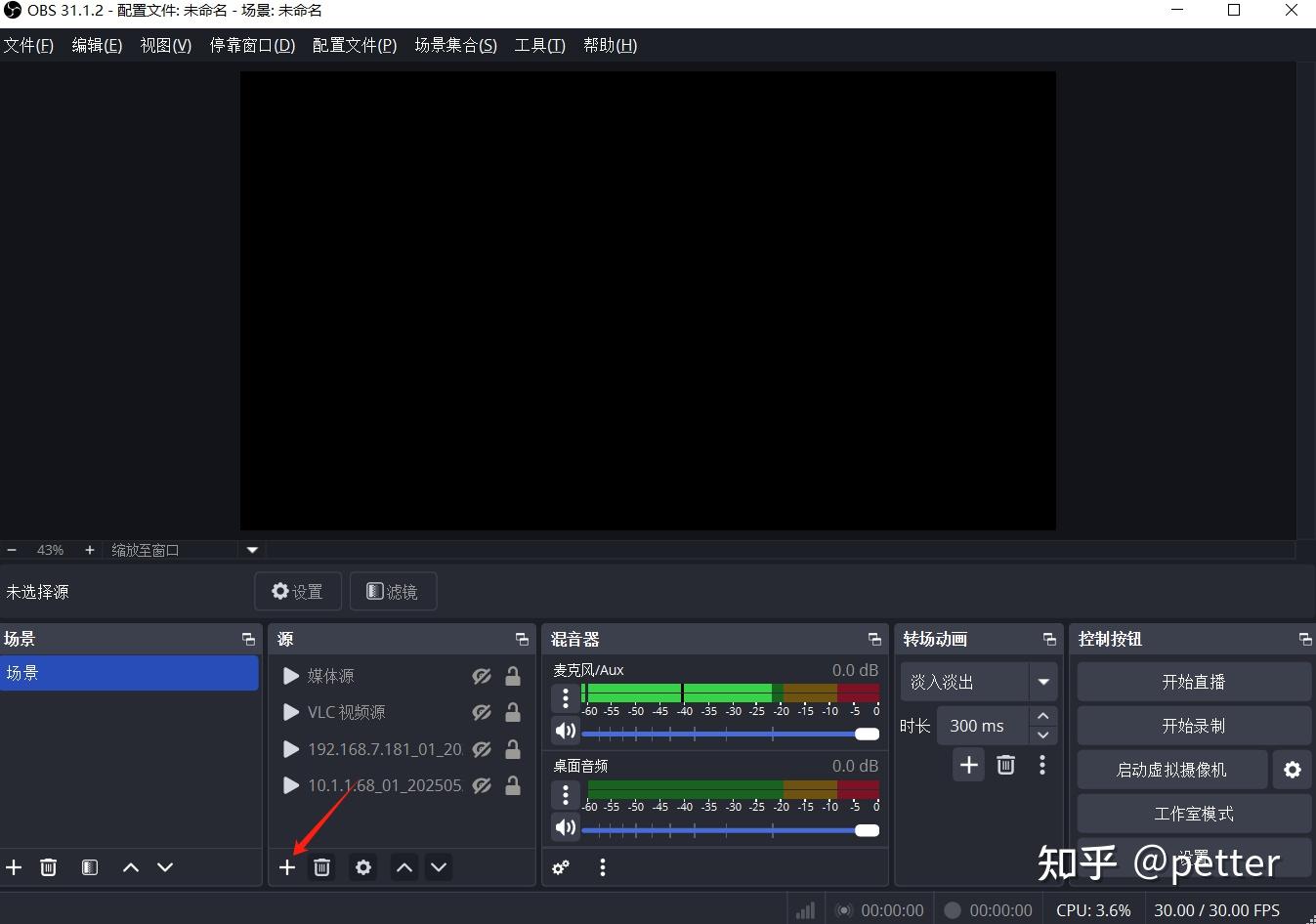
Task: Open the 工具(T) menu
Action: (x=539, y=45)
